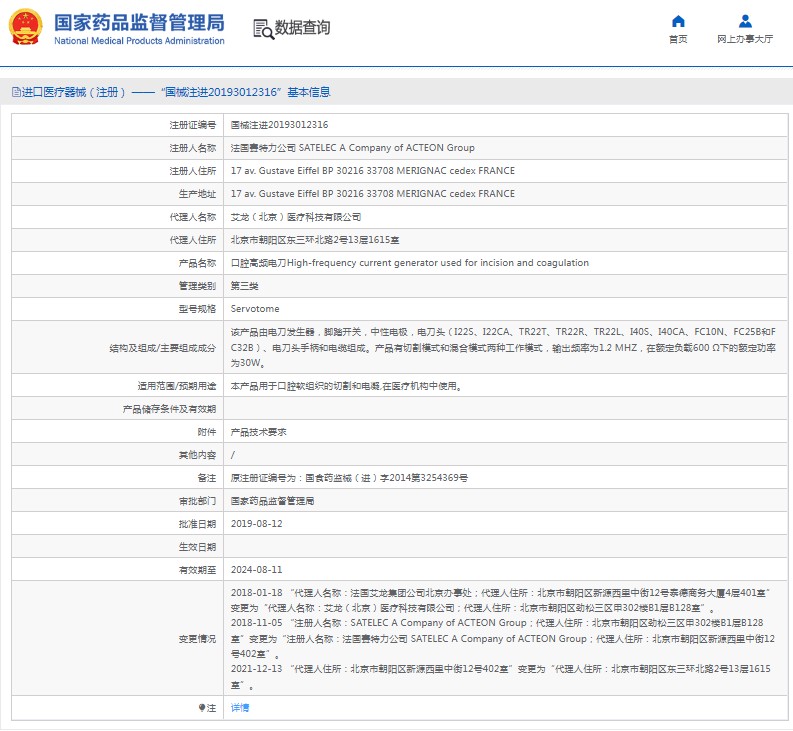Image resolution: width=793 pixels, height=731 pixels.
Task: Click National Medical Products Administration text
Action: 139,41
